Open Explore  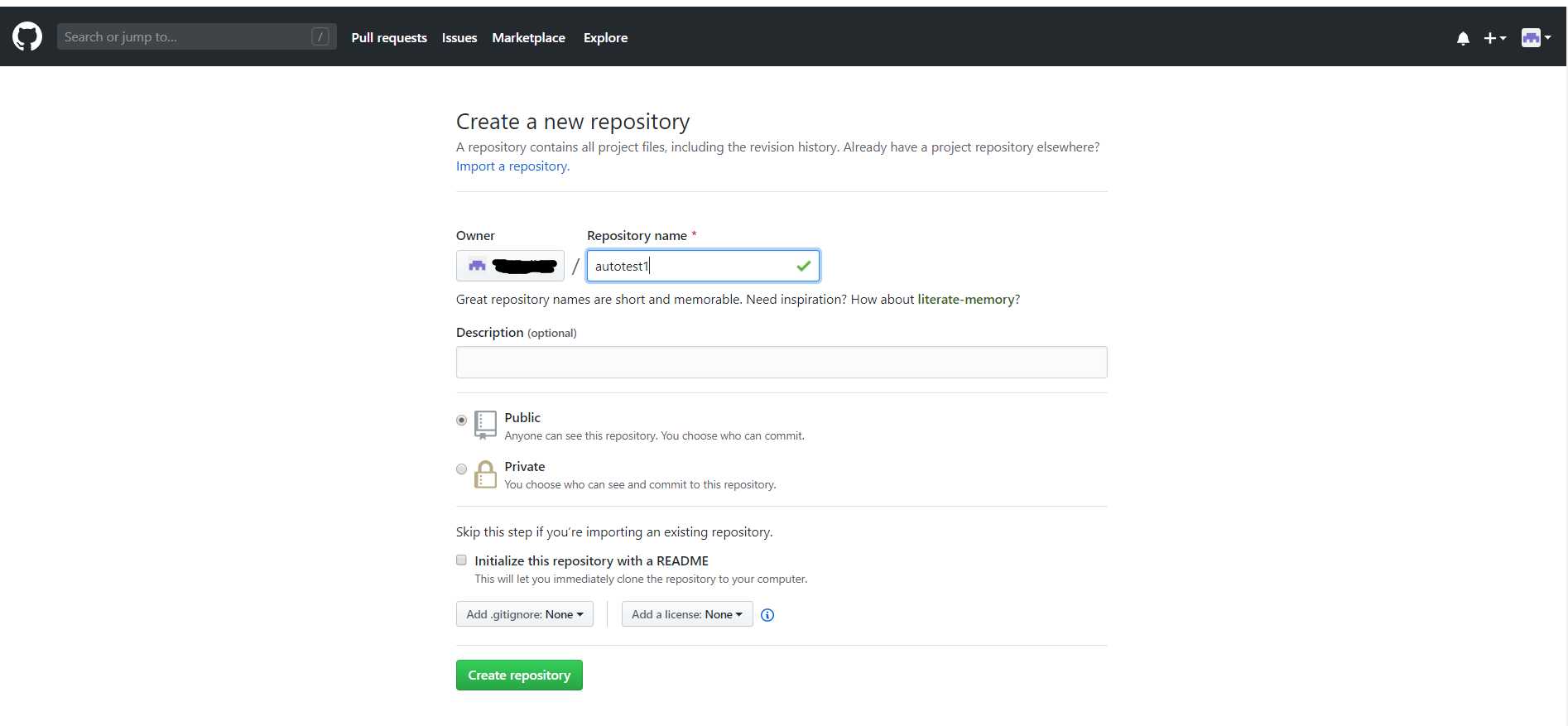[x=605, y=37]
